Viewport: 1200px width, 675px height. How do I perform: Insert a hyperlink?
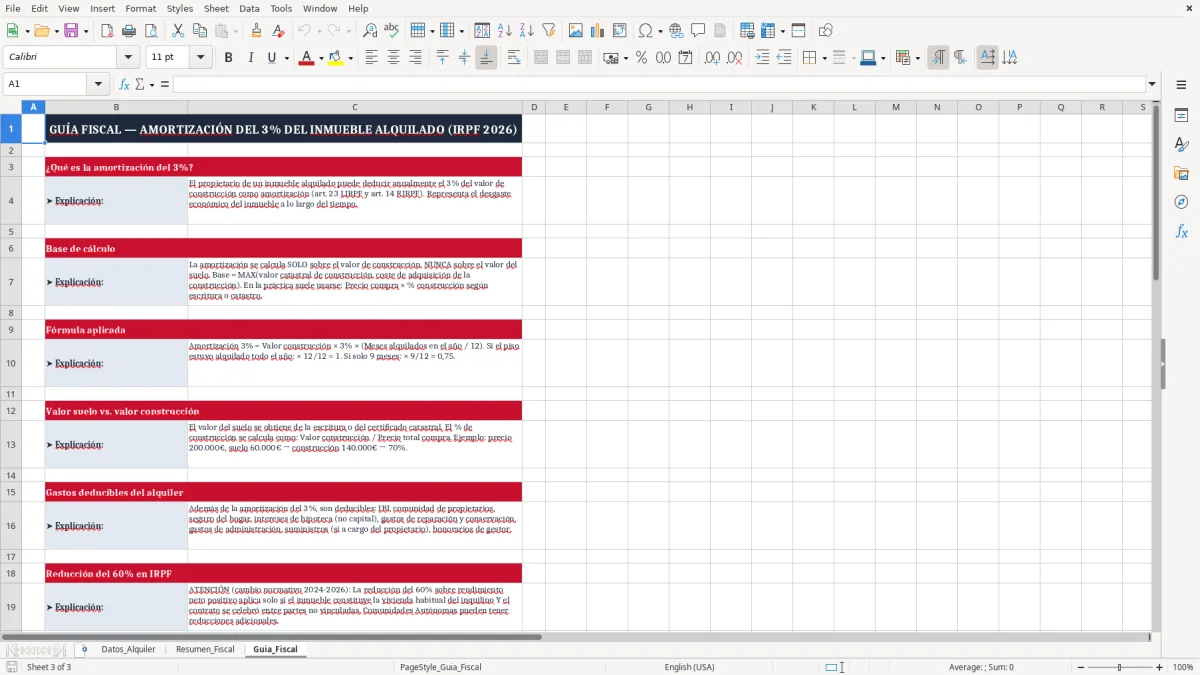(676, 31)
